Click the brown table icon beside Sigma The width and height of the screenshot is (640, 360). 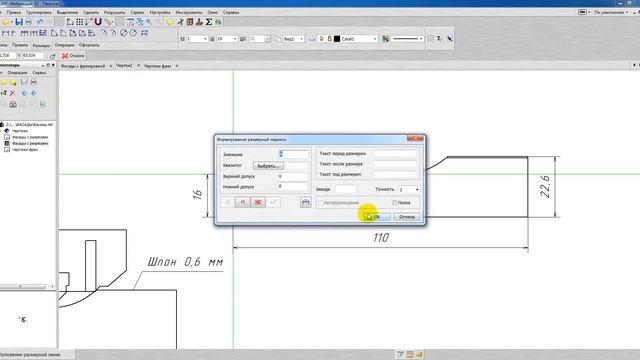pyautogui.click(x=190, y=22)
